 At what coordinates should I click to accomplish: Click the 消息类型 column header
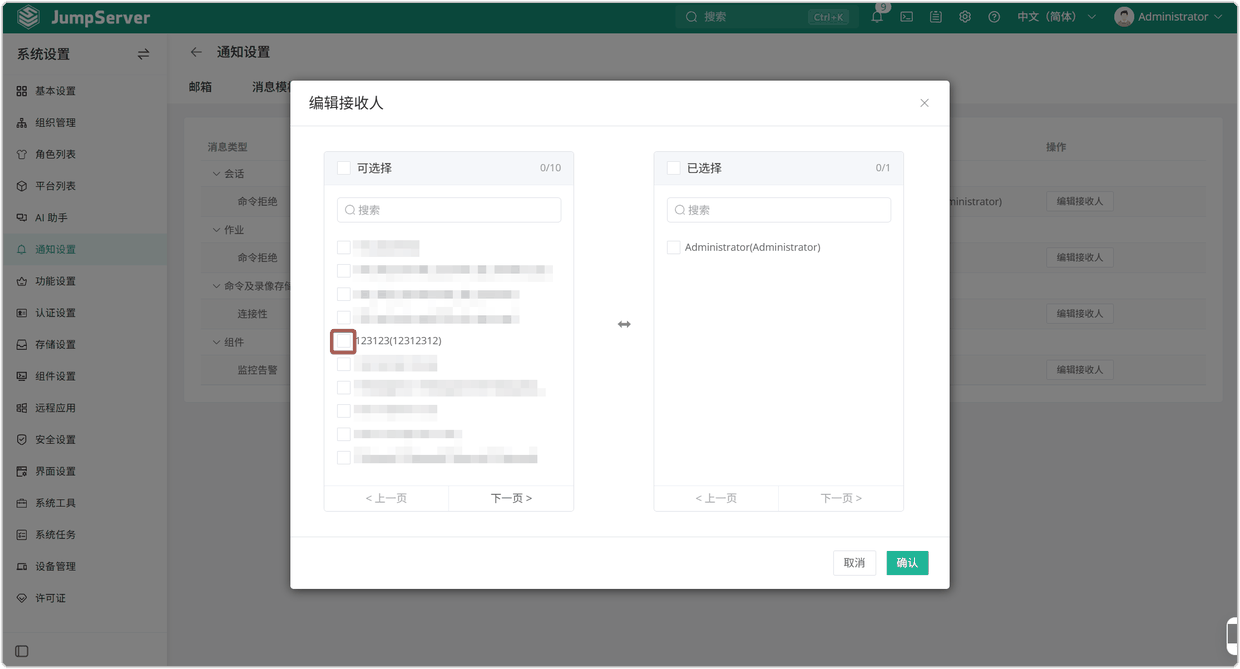click(x=227, y=147)
